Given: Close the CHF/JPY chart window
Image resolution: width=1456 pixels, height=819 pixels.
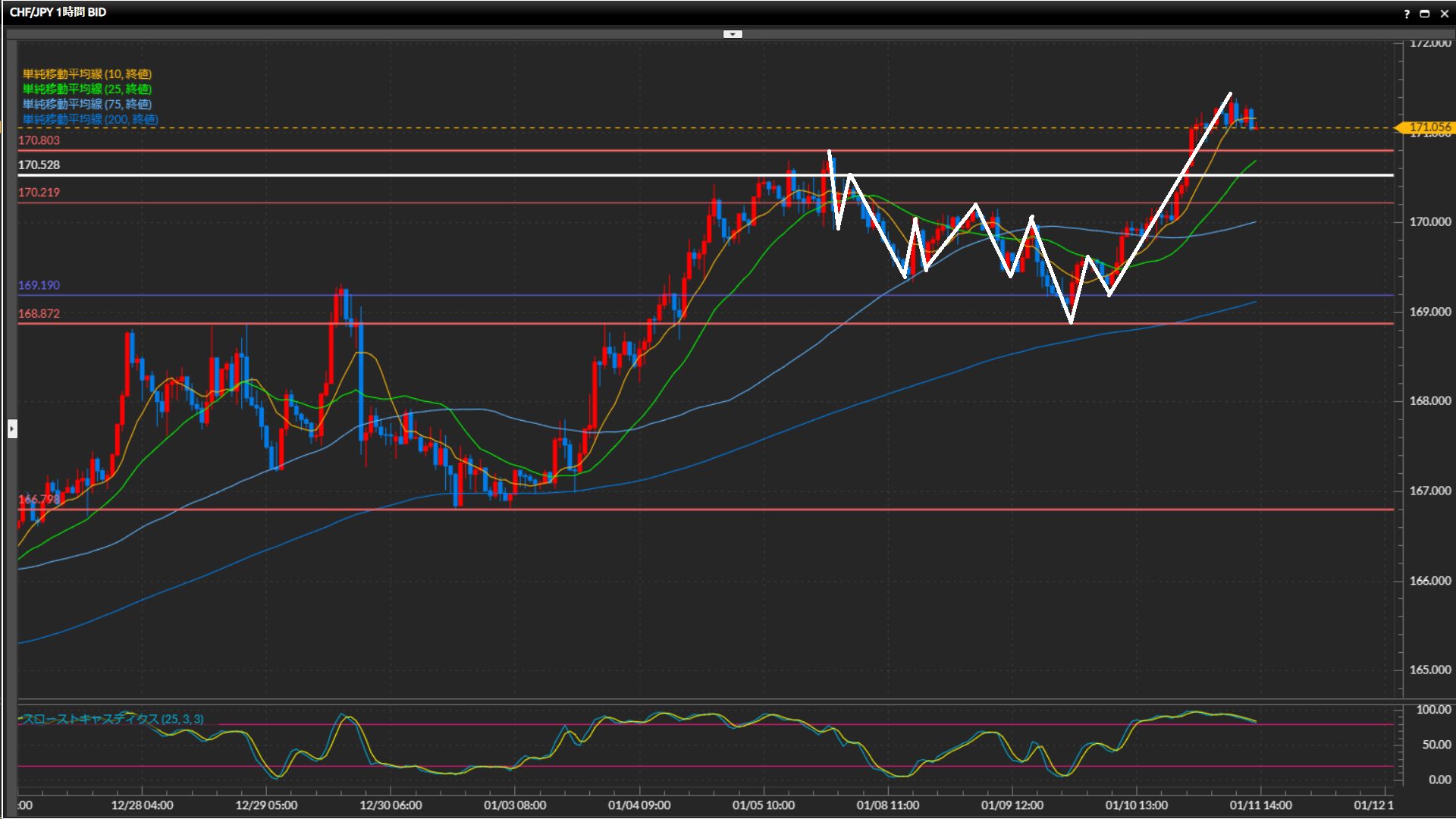Looking at the screenshot, I should click(1444, 14).
